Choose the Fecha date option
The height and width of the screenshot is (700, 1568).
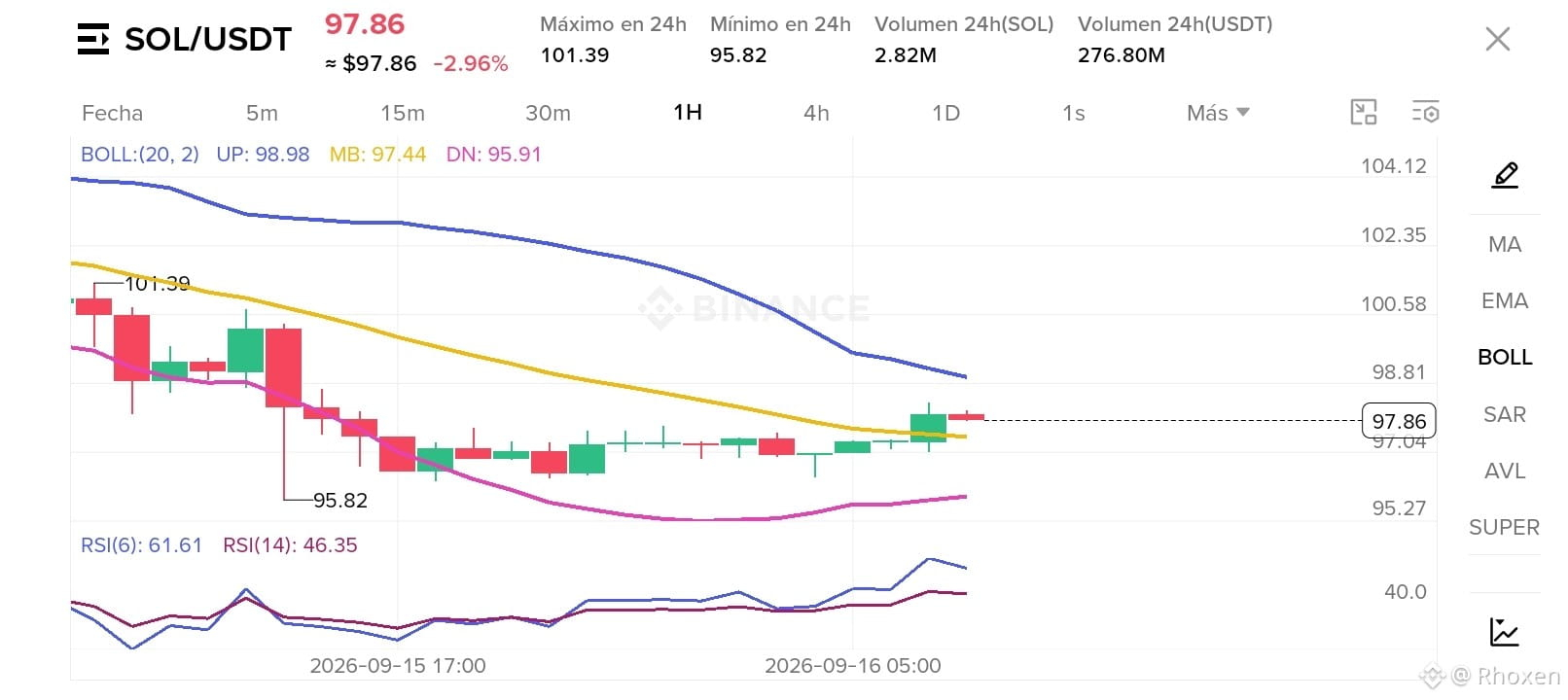tap(112, 113)
